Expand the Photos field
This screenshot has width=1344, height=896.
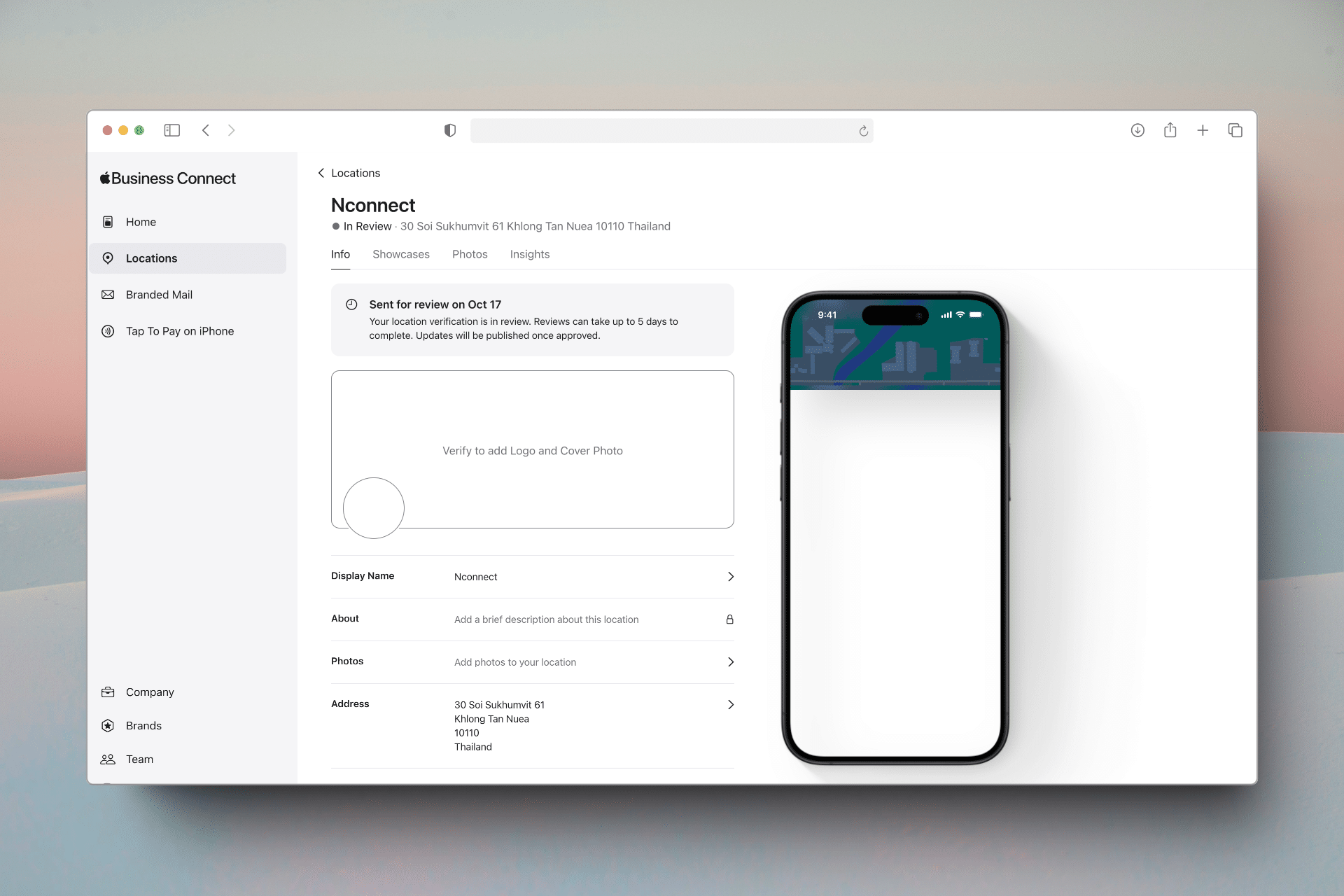point(731,661)
